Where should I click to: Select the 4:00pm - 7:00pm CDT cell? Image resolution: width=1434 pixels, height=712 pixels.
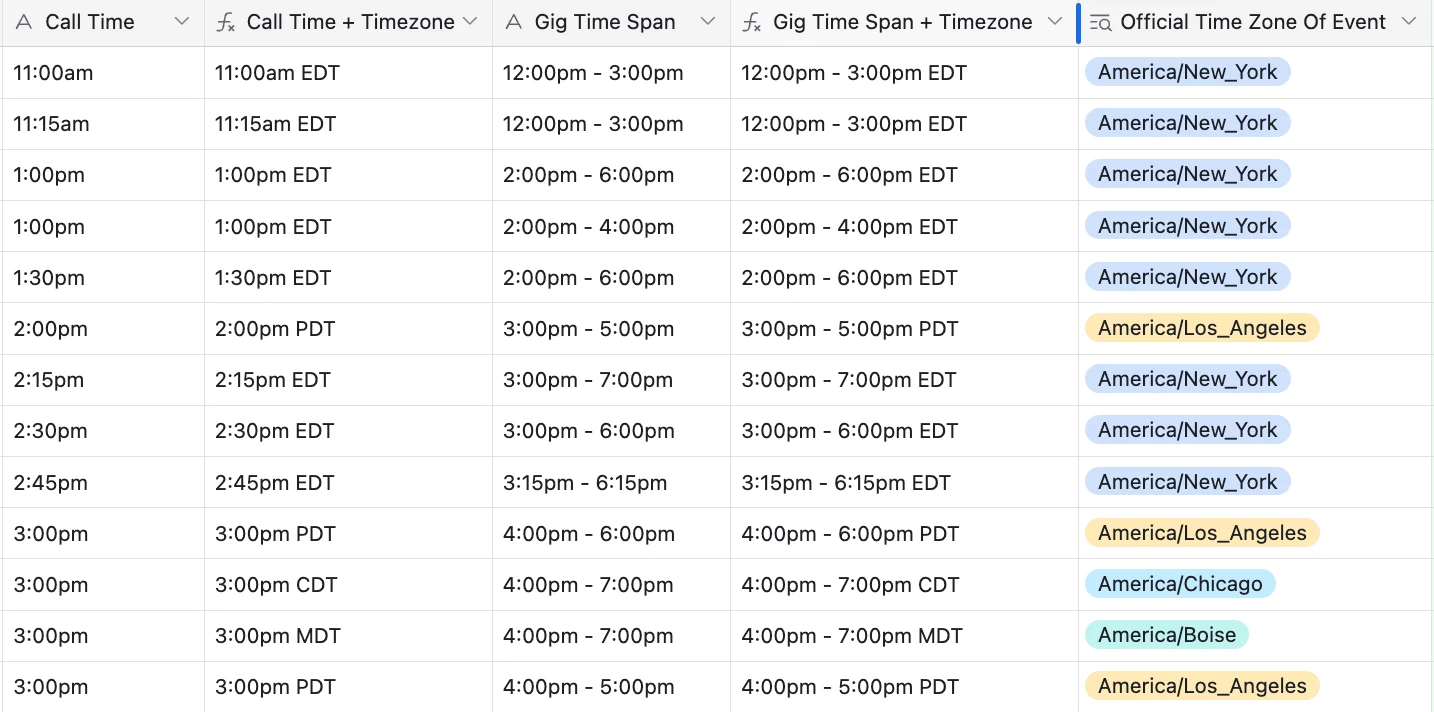(x=904, y=585)
